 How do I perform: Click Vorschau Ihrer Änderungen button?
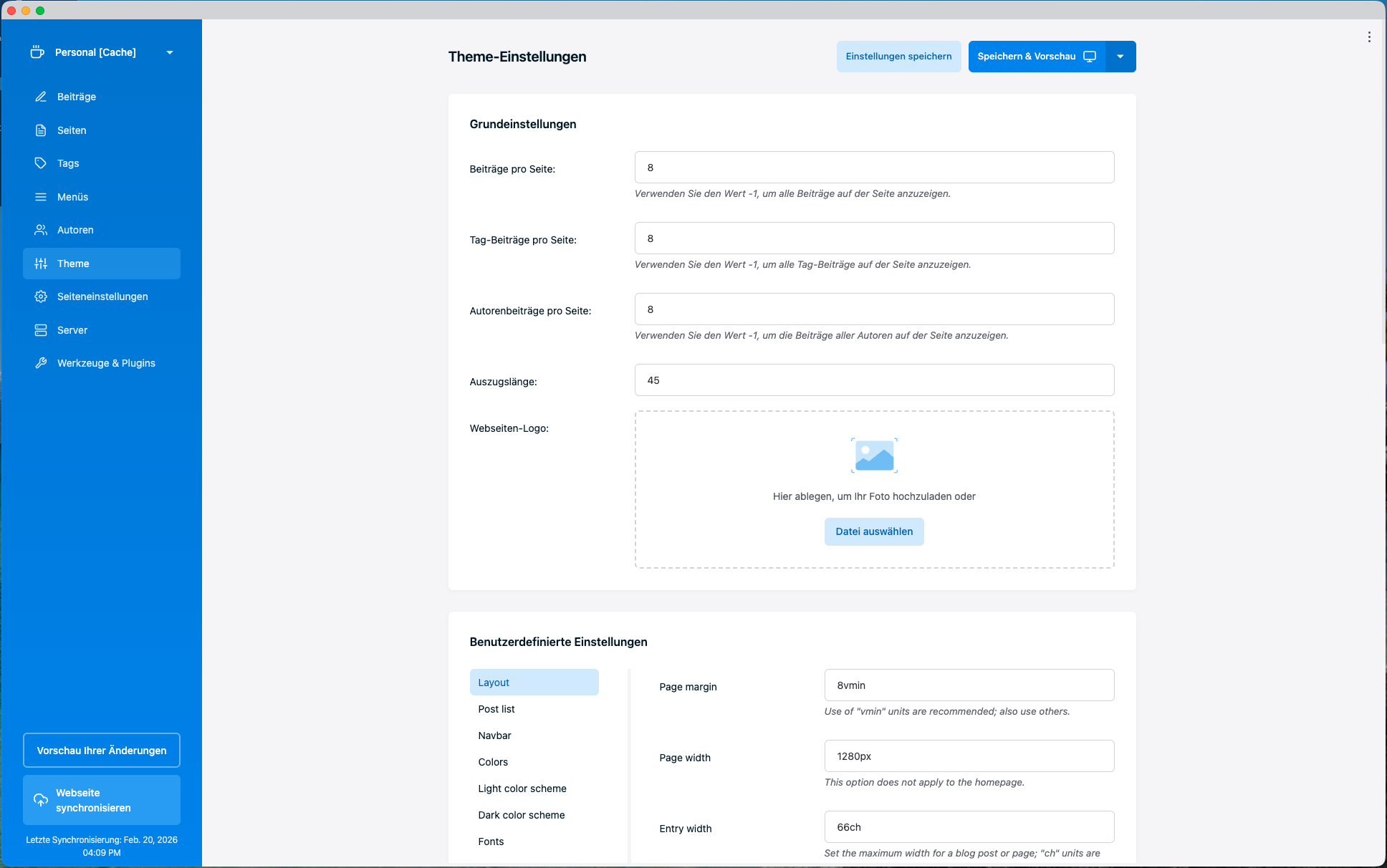click(x=102, y=751)
